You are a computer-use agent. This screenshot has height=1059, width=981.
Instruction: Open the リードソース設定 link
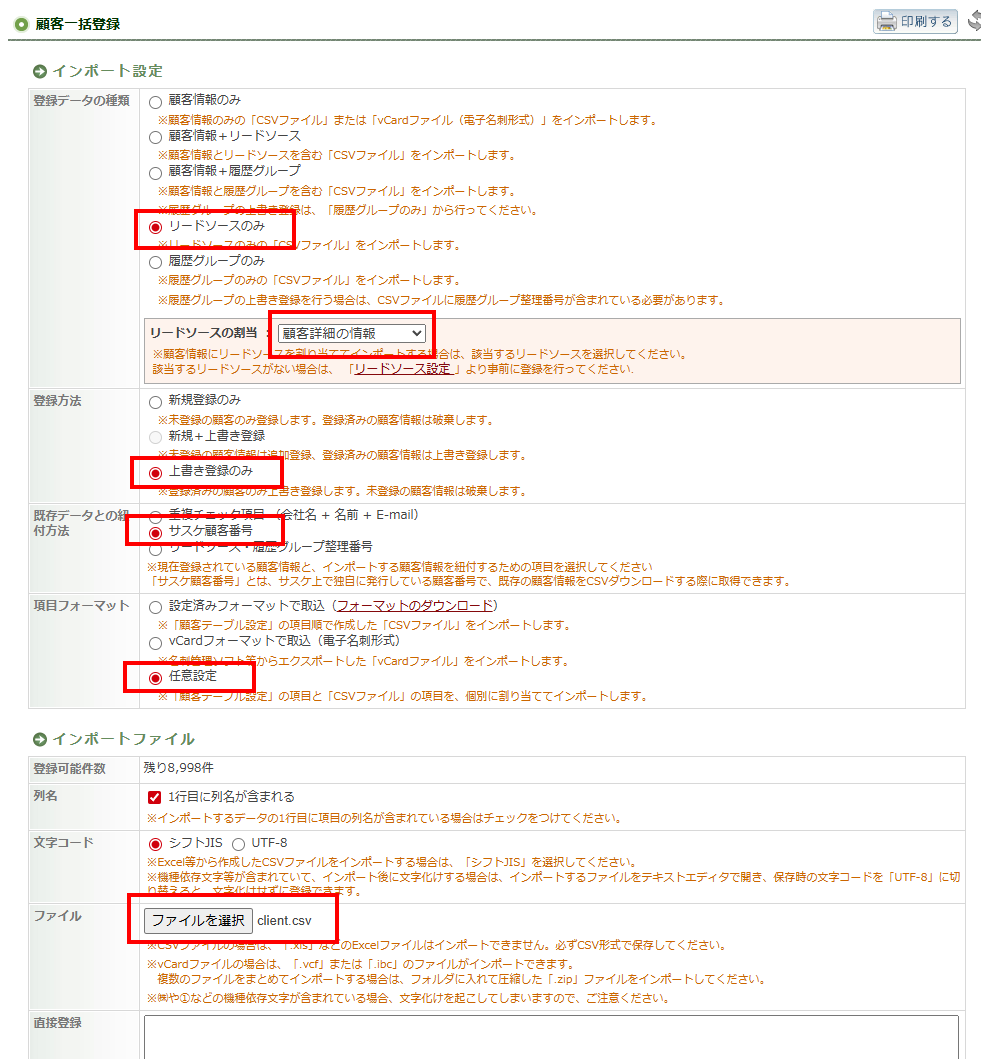coord(402,369)
